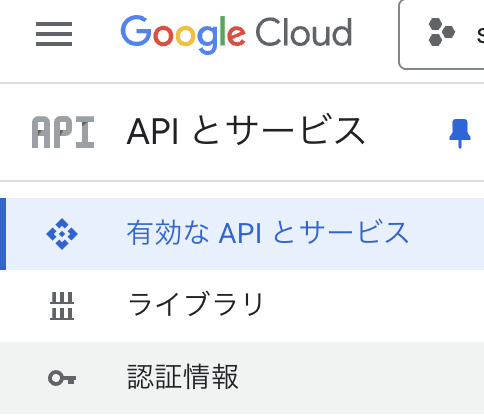Open the 認証情報 credentials page
Viewport: 484px width, 416px height.
pyautogui.click(x=242, y=378)
